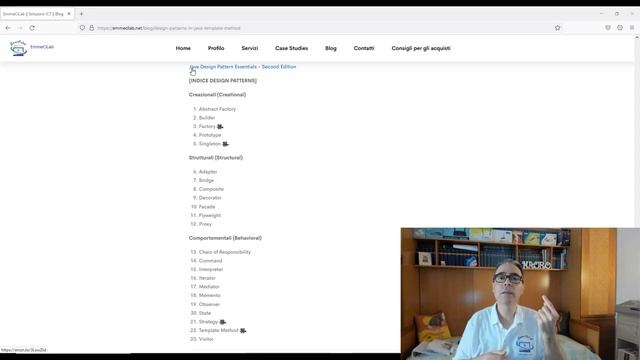Click the [INDICE DESIGN PATTERNS] heading

222,81
